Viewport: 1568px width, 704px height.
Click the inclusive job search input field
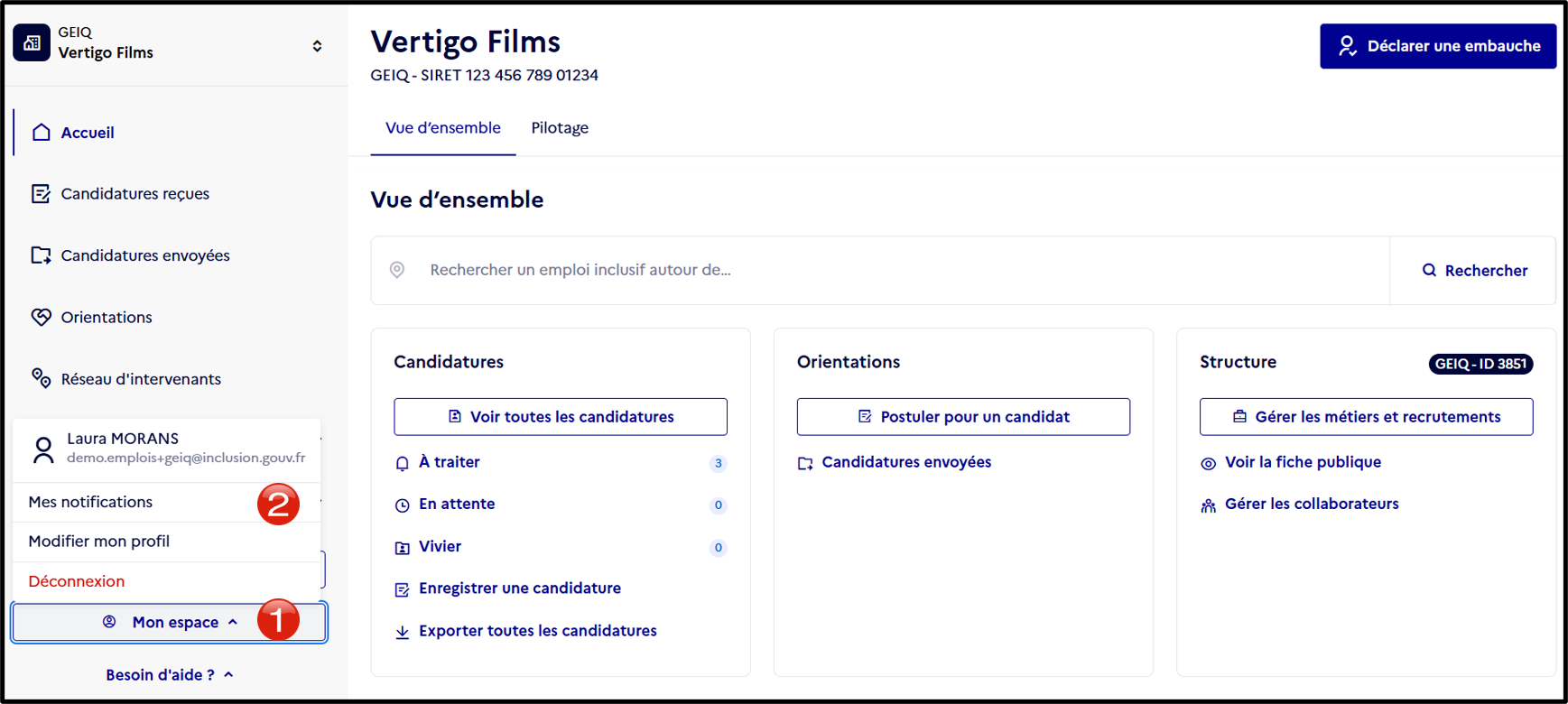880,271
